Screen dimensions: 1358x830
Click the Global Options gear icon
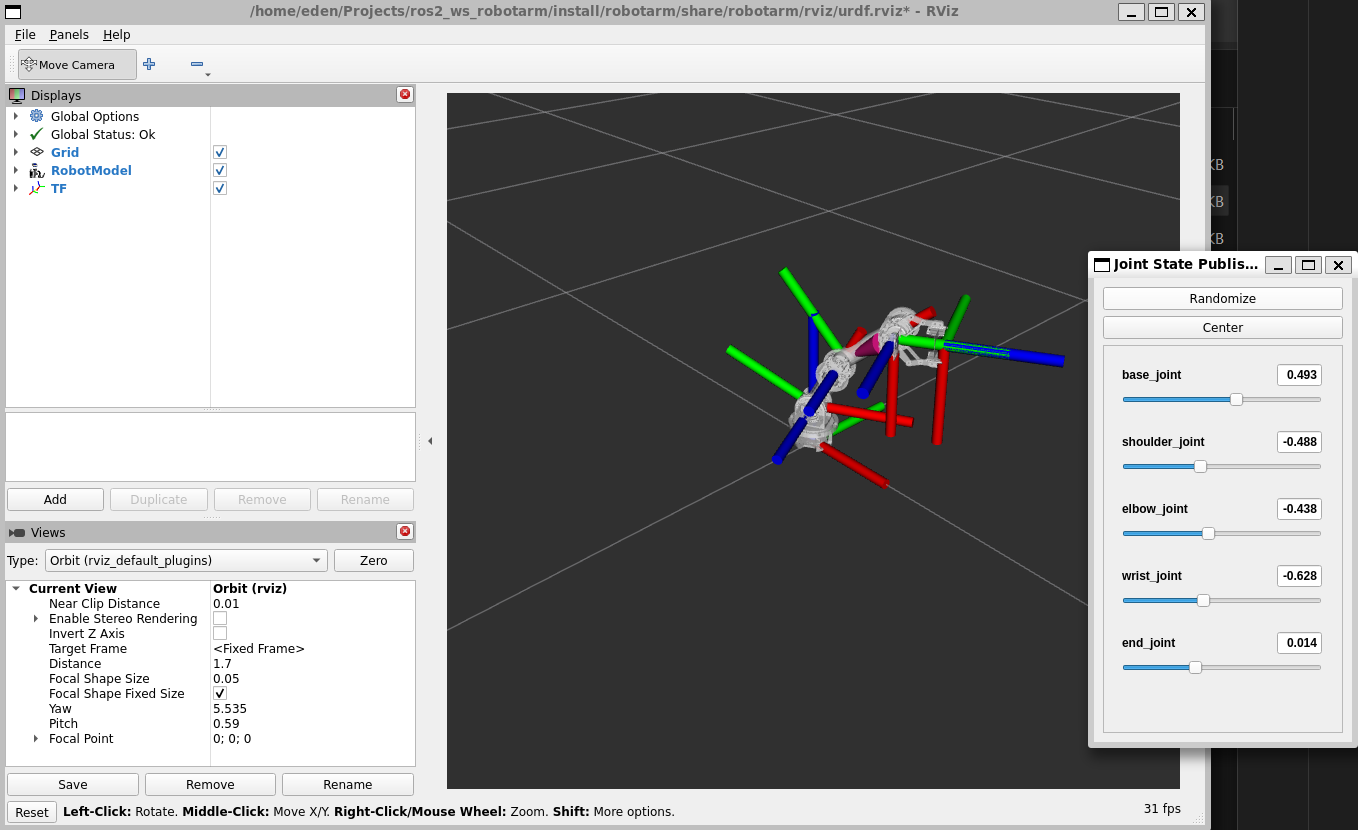[37, 116]
